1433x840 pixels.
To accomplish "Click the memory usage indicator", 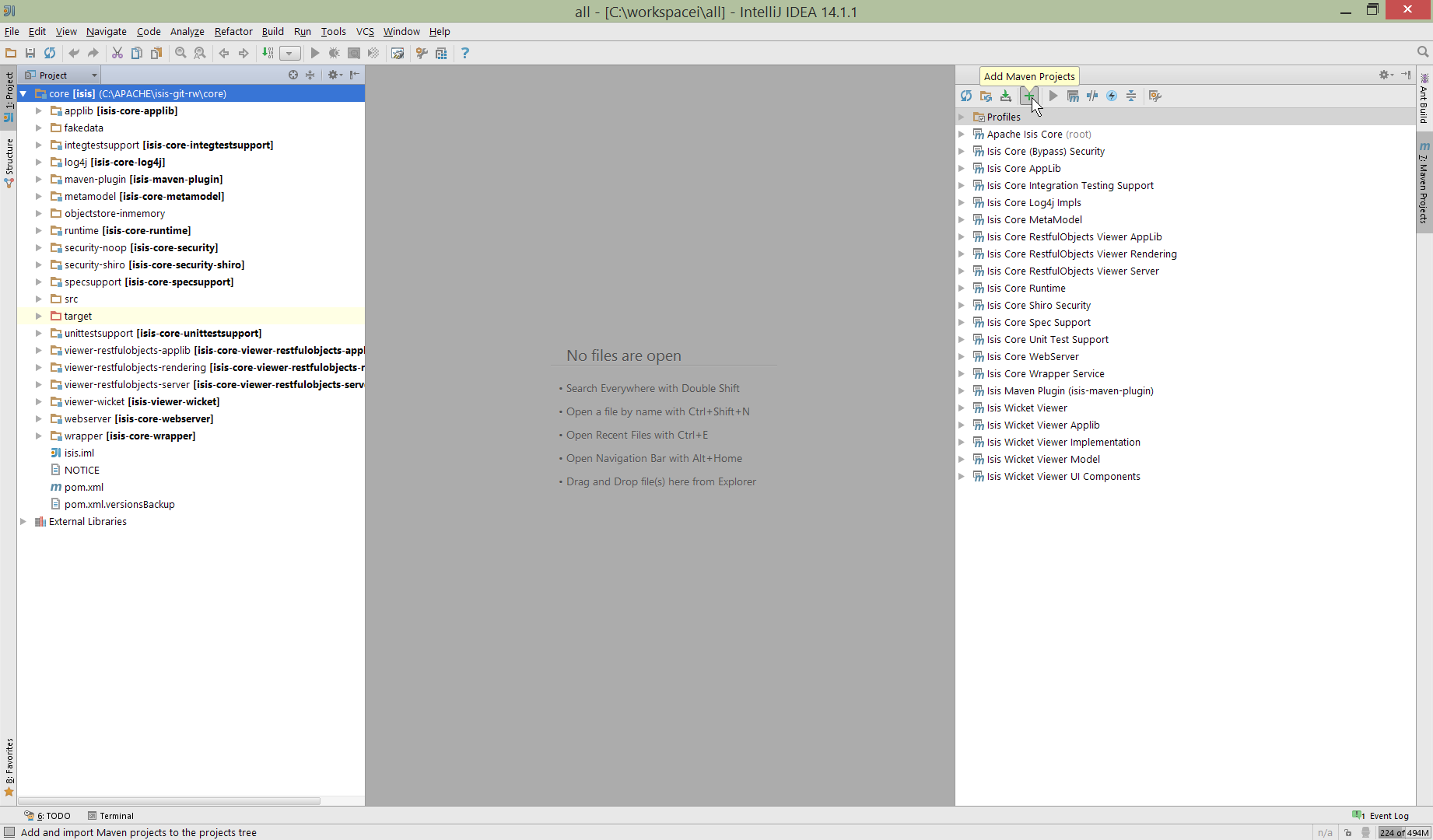I will pyautogui.click(x=1403, y=832).
